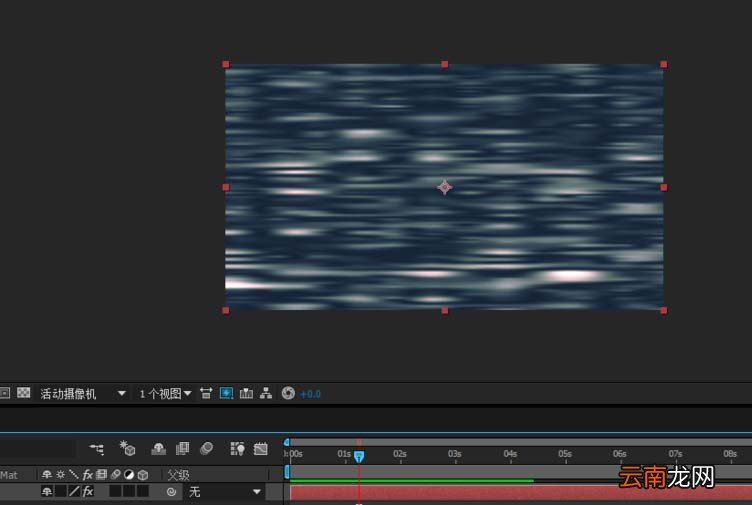Viewport: 752px width, 505px height.
Task: Open the 1个视图 view layout dropdown
Action: 165,394
